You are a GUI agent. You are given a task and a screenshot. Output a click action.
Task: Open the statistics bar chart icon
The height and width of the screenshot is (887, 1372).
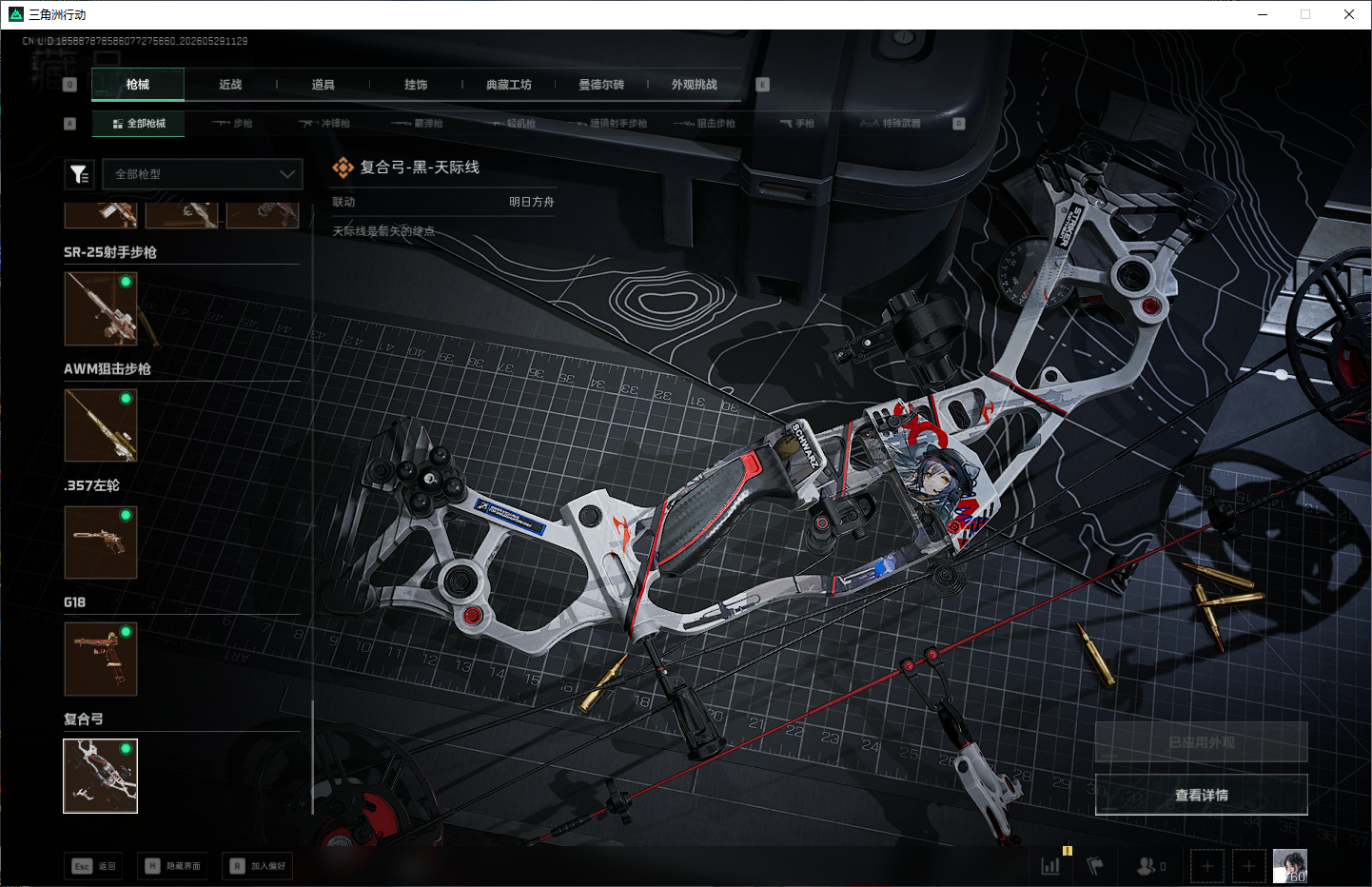(1050, 866)
